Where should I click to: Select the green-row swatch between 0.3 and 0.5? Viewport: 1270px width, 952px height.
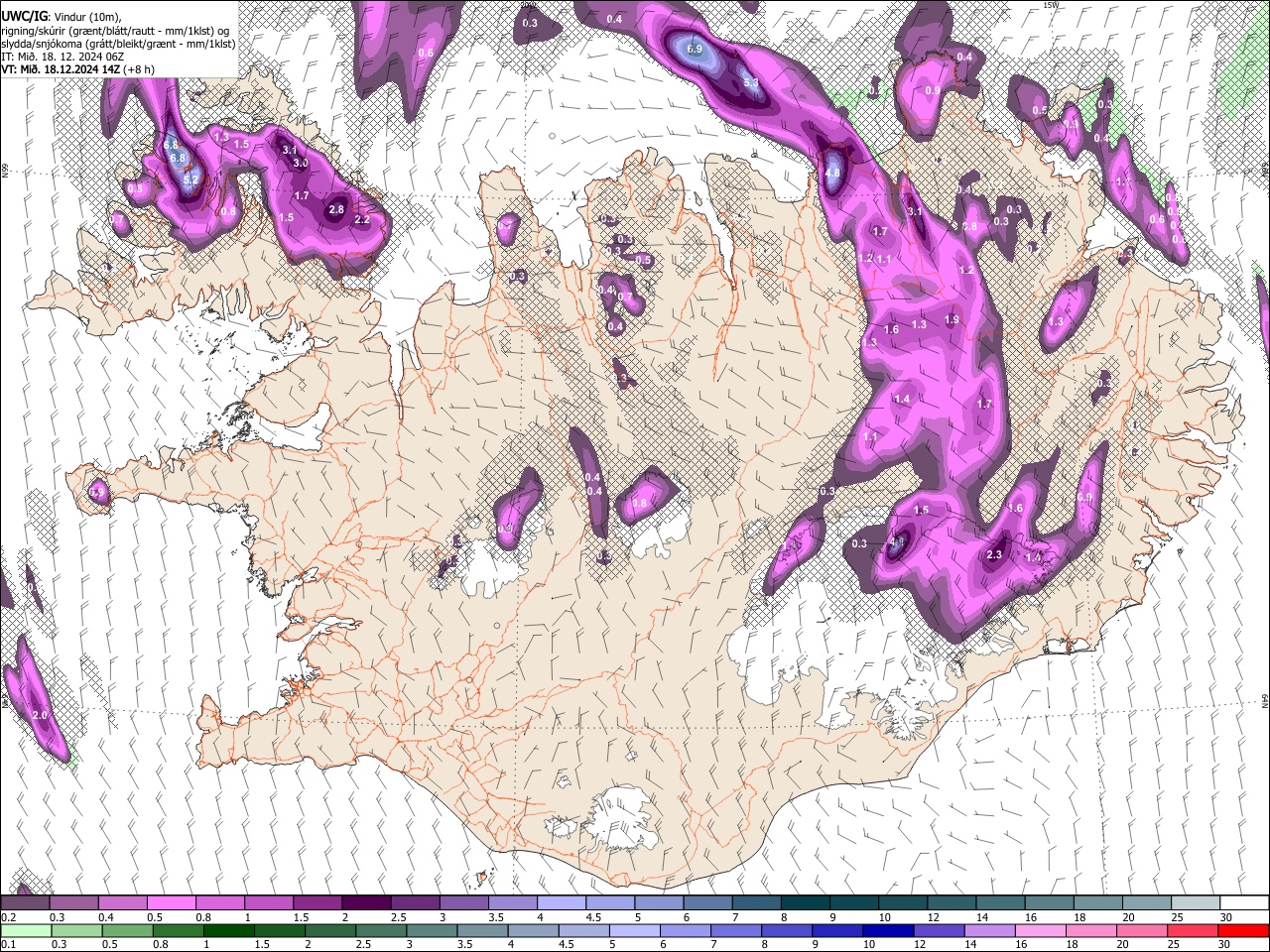[76, 930]
